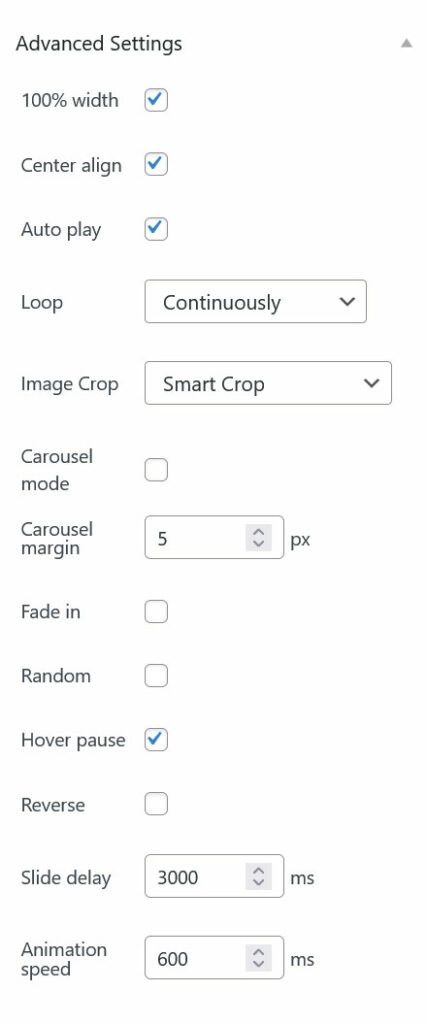
Task: Click the Animation speed spinner arrows
Action: [x=258, y=958]
